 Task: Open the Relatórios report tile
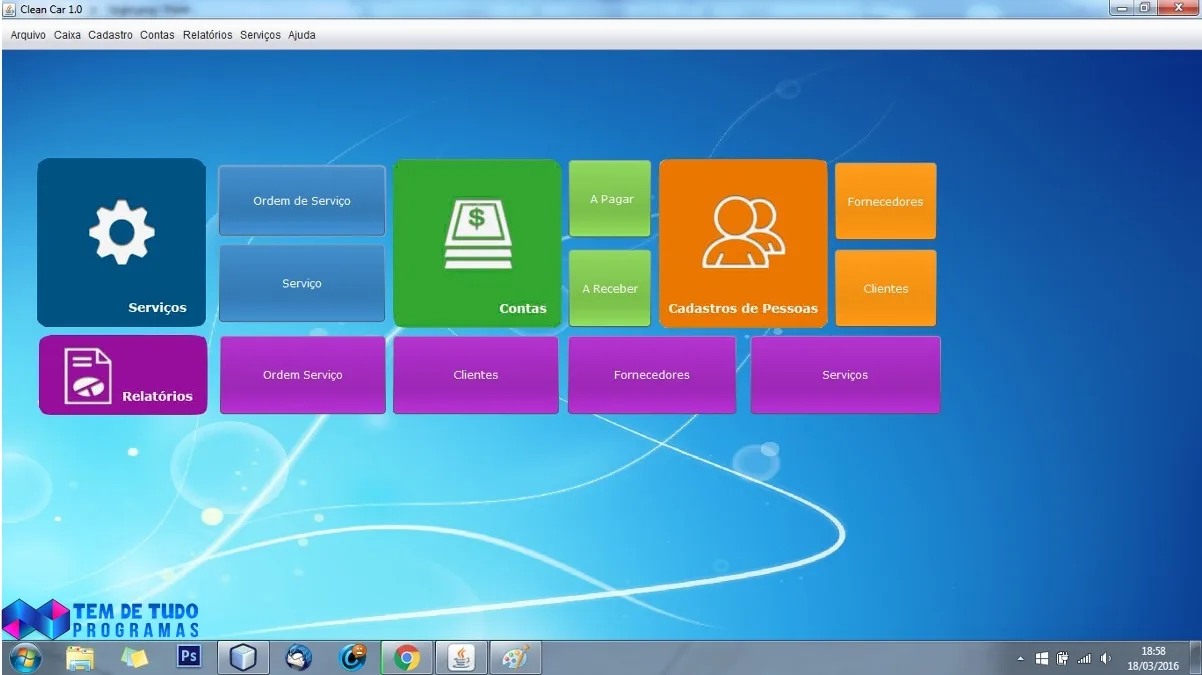[123, 375]
